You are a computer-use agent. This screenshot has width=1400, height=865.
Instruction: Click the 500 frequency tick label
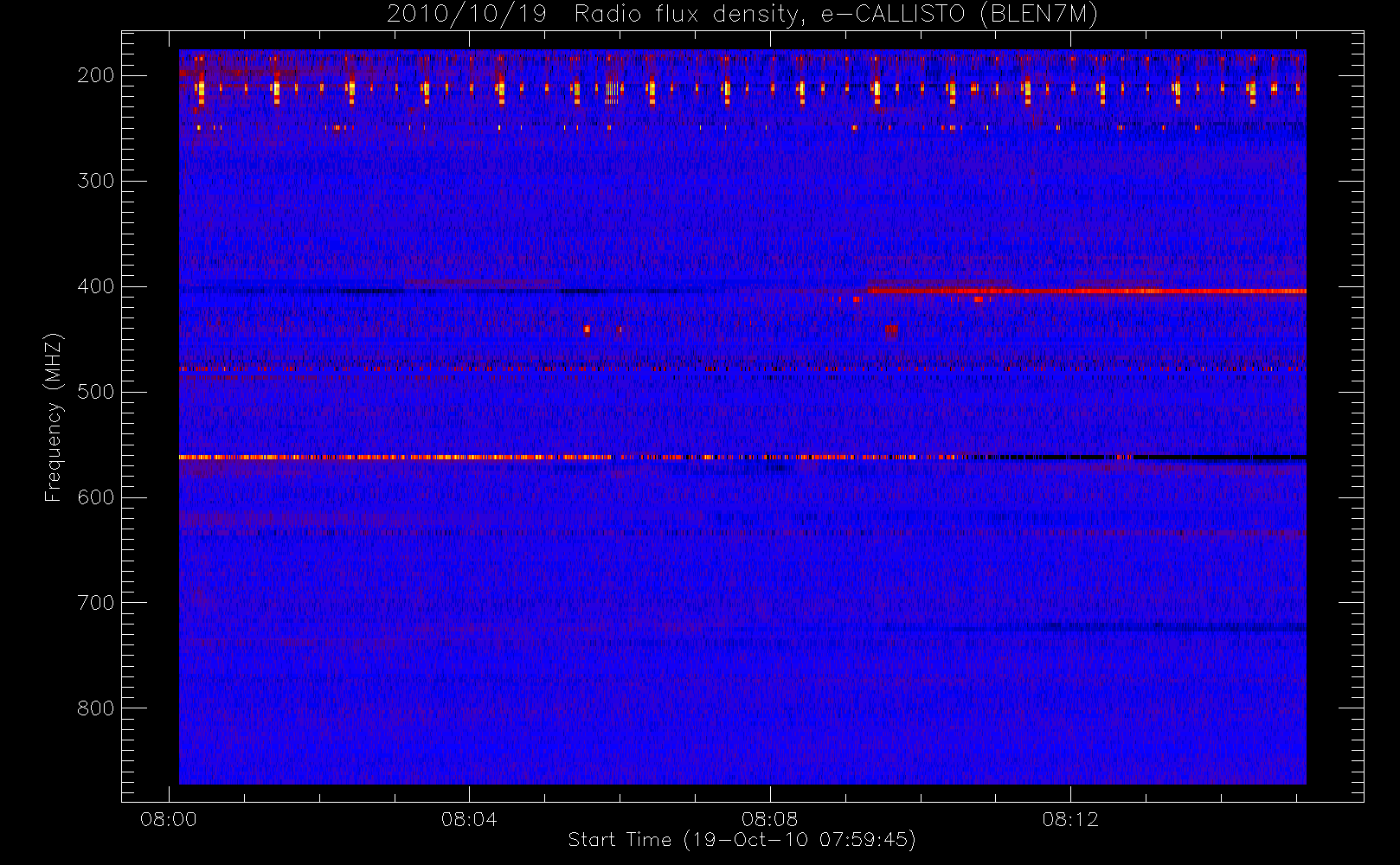click(96, 392)
